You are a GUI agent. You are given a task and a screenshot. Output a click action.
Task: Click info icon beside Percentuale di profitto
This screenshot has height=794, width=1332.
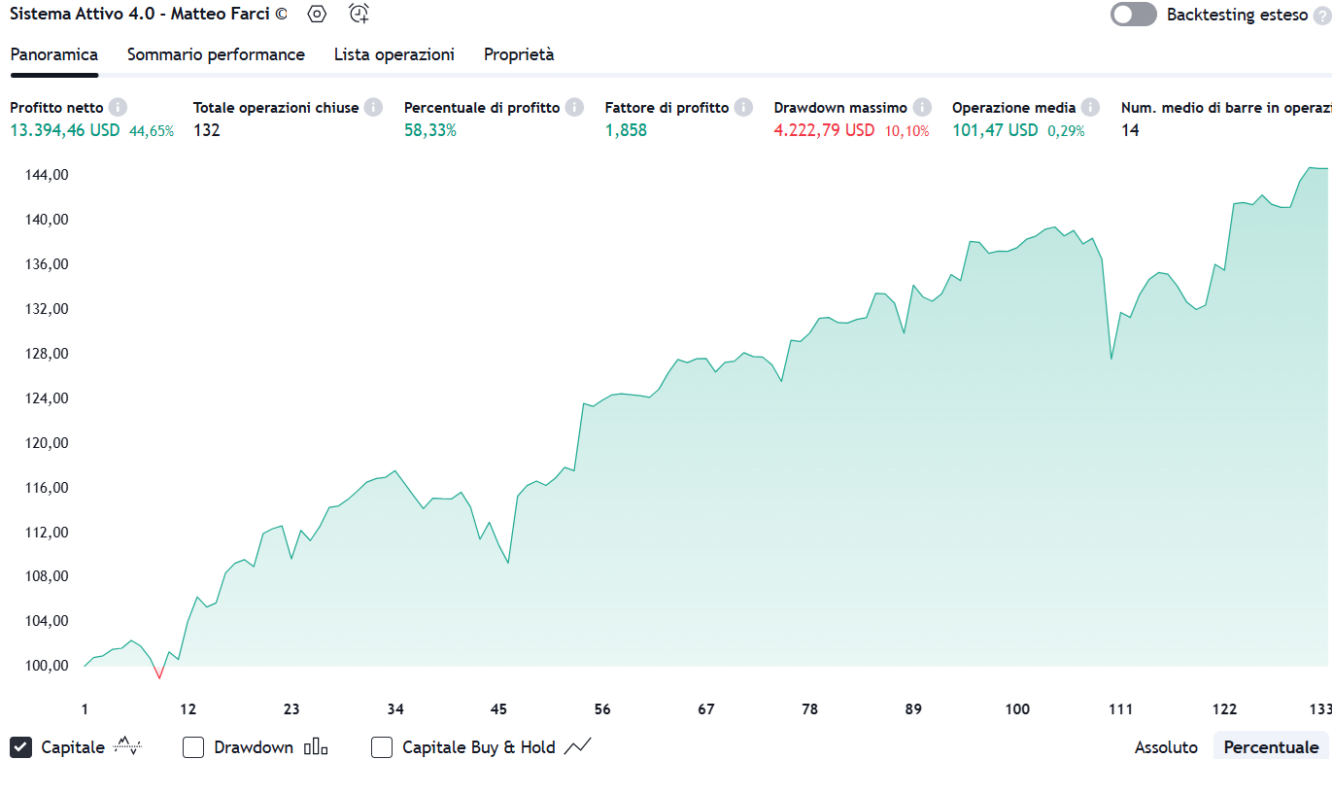[574, 107]
